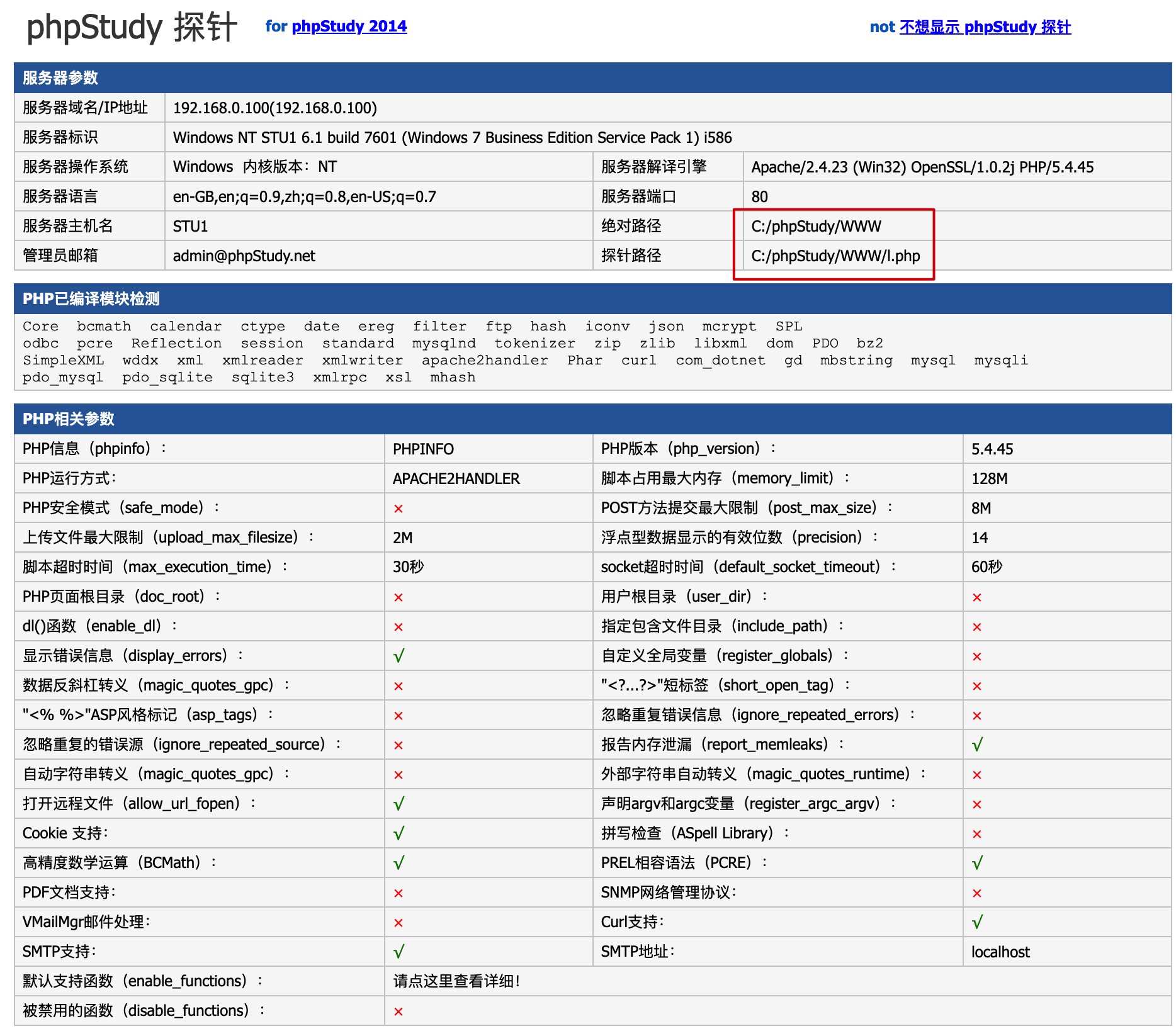Click the red cross for enable_dl

pyautogui.click(x=399, y=627)
